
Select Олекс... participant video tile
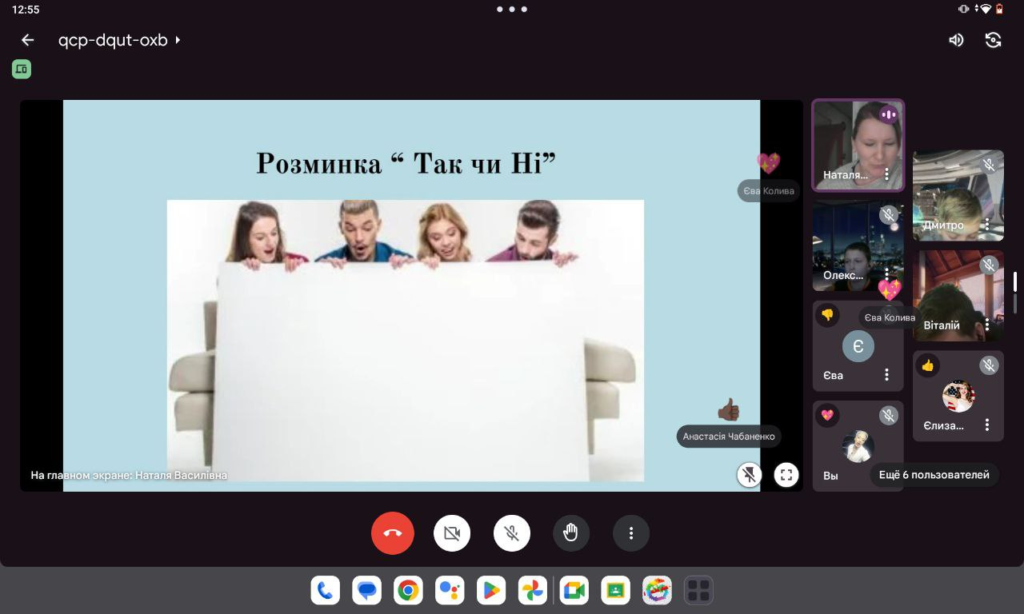click(858, 246)
